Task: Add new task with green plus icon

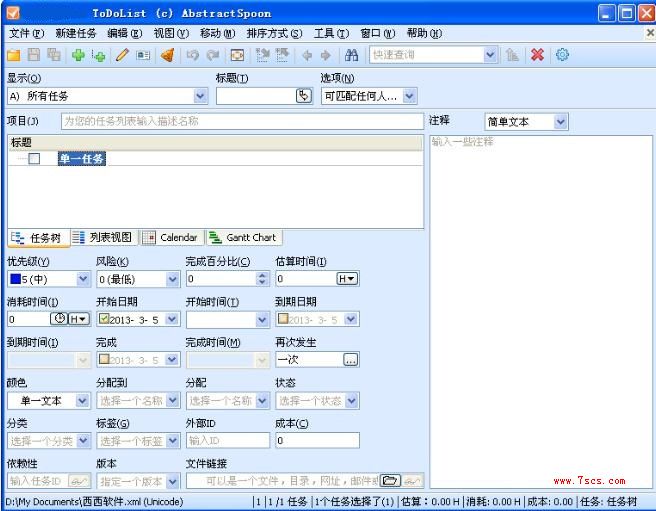Action: tap(78, 55)
